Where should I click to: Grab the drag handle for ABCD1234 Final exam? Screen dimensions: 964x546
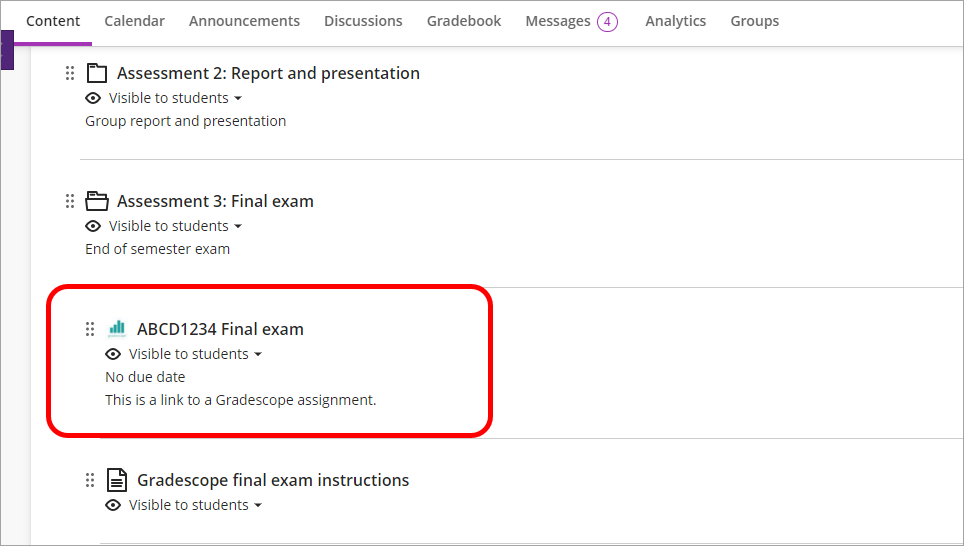tap(90, 329)
